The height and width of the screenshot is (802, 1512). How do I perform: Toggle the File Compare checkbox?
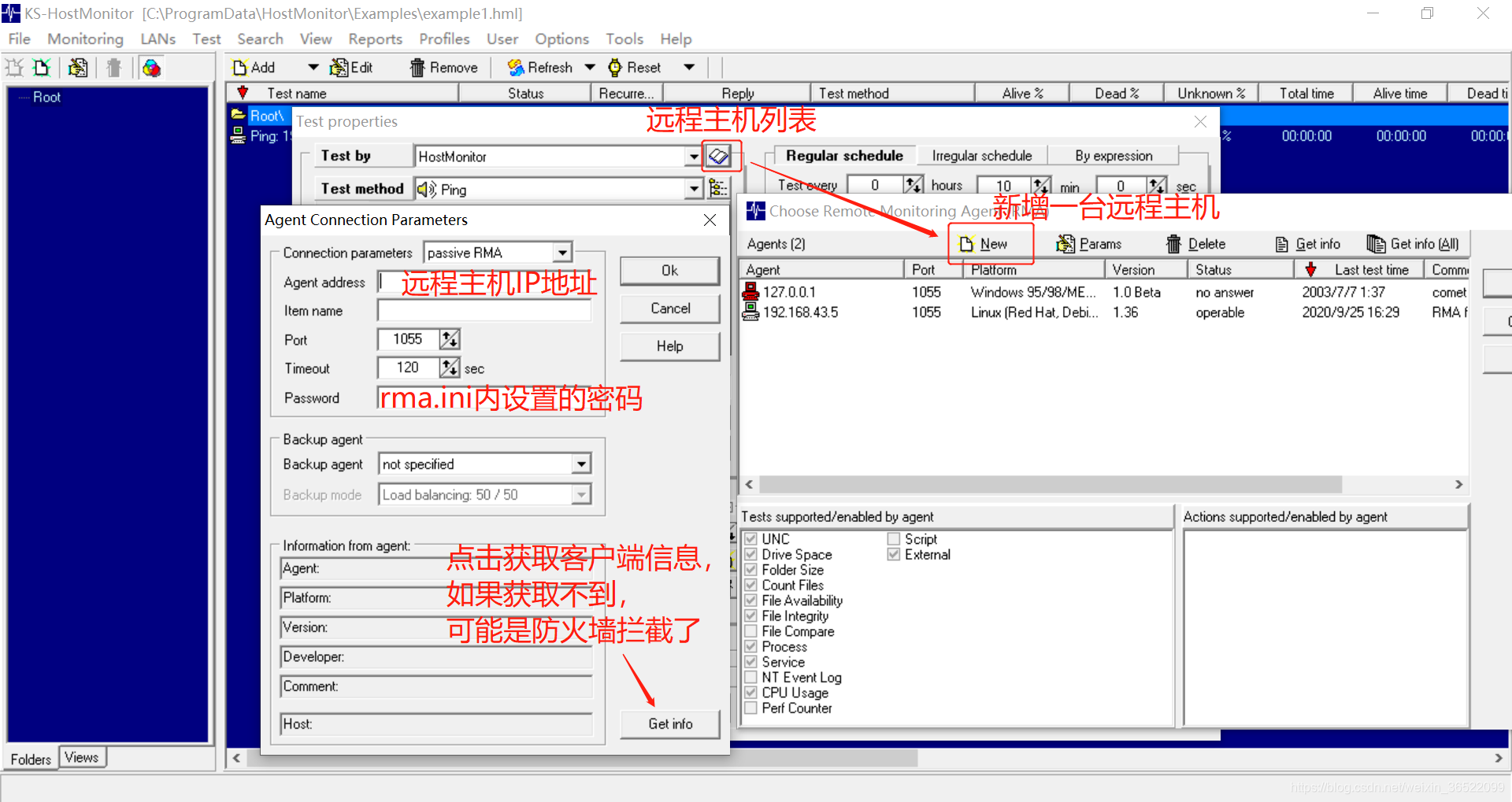click(x=751, y=631)
